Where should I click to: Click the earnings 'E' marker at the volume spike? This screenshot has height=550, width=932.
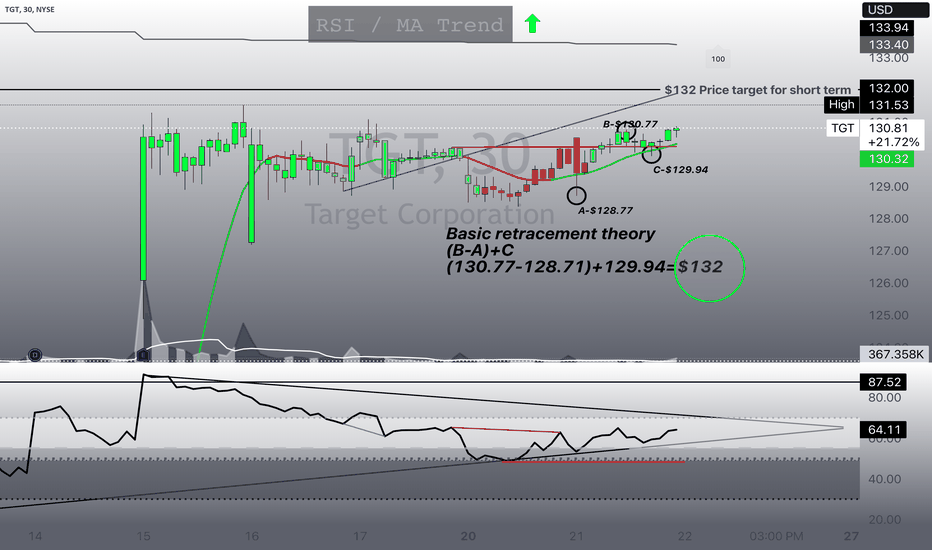point(143,355)
